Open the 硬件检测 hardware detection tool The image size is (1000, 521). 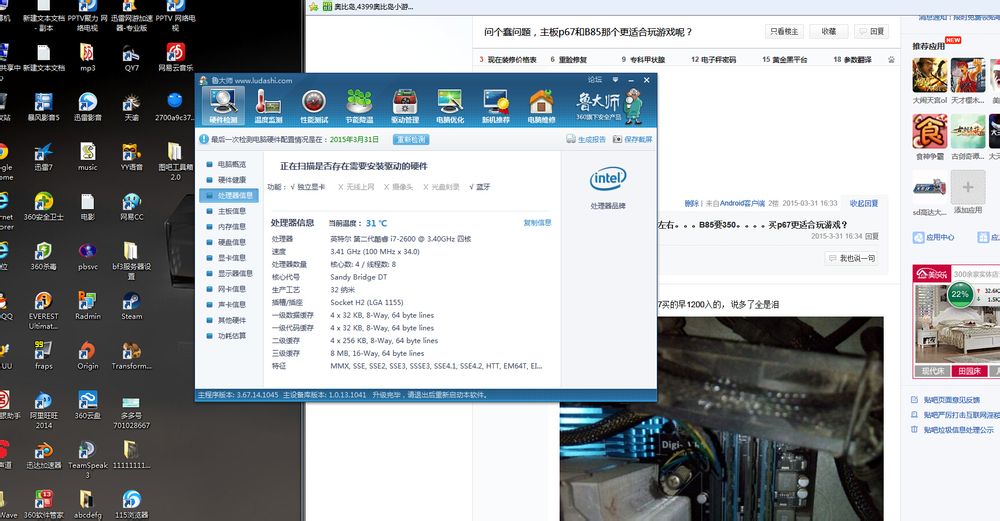click(x=223, y=105)
